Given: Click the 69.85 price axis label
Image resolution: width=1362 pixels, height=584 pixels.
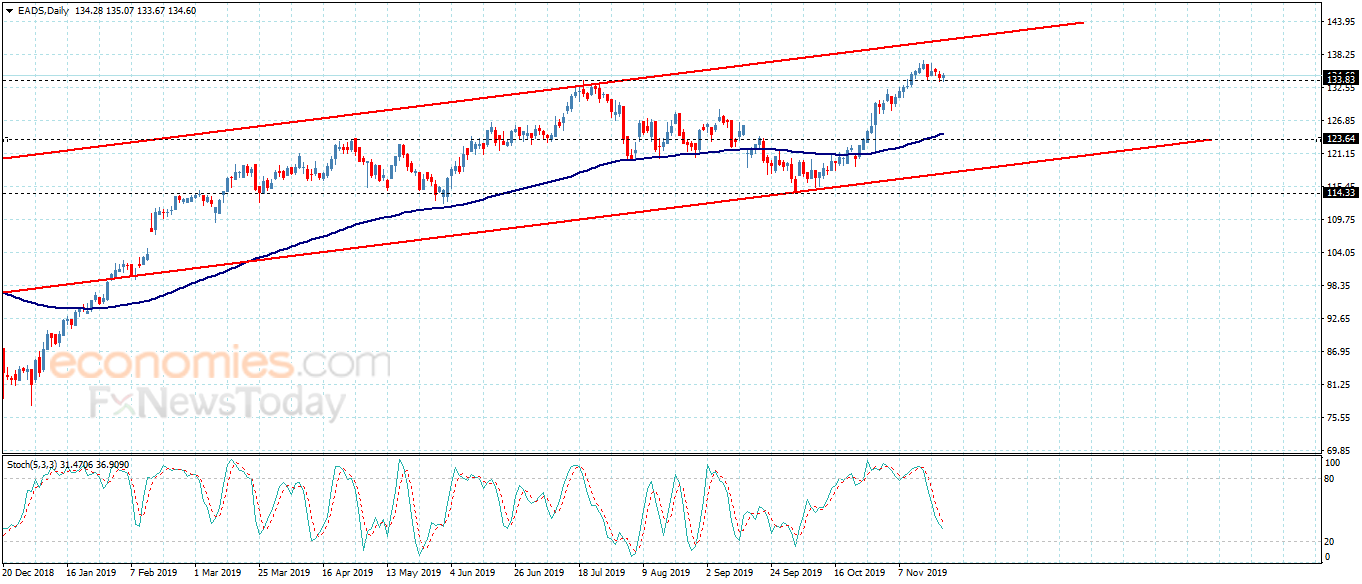Looking at the screenshot, I should point(1338,451).
